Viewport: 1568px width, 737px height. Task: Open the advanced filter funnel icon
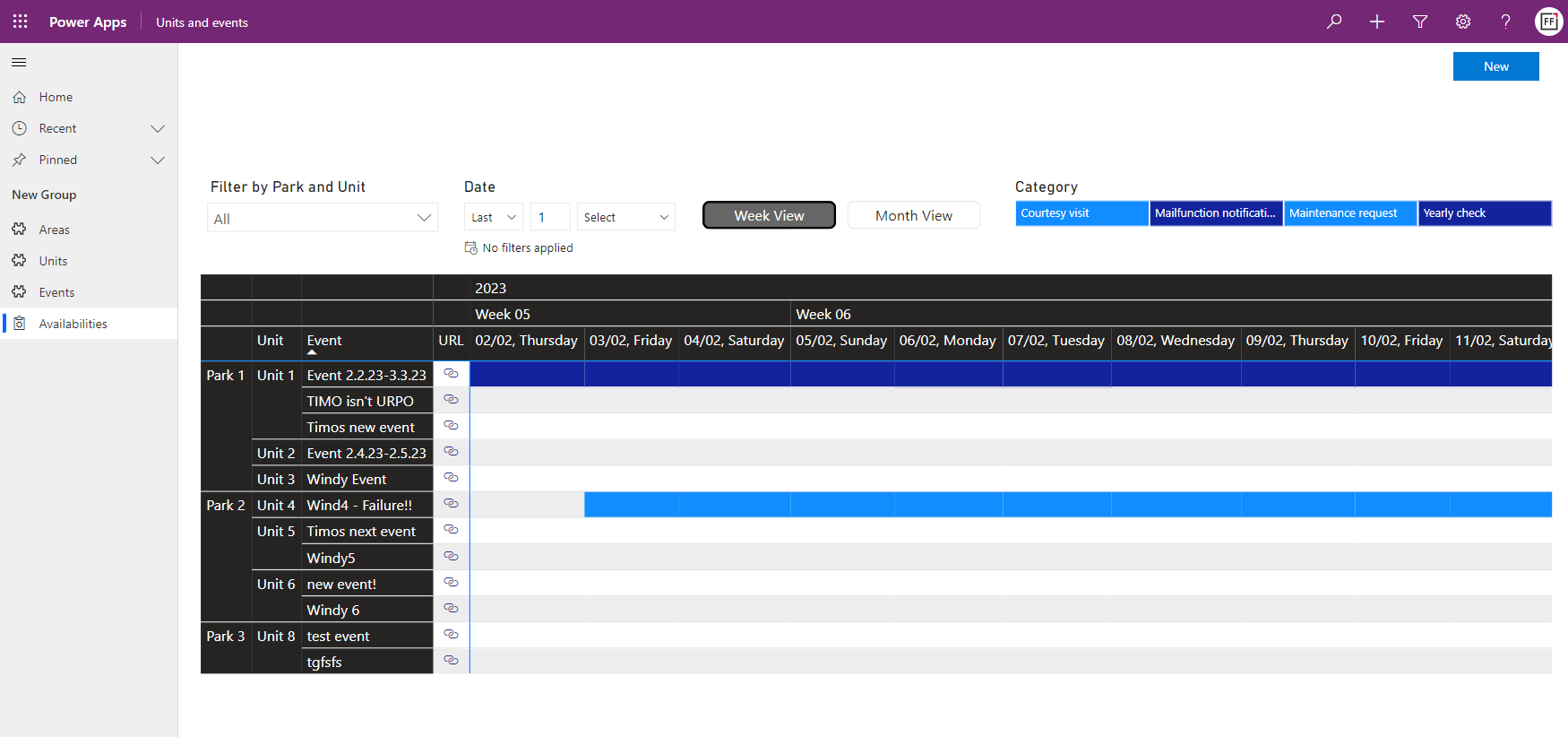1420,22
